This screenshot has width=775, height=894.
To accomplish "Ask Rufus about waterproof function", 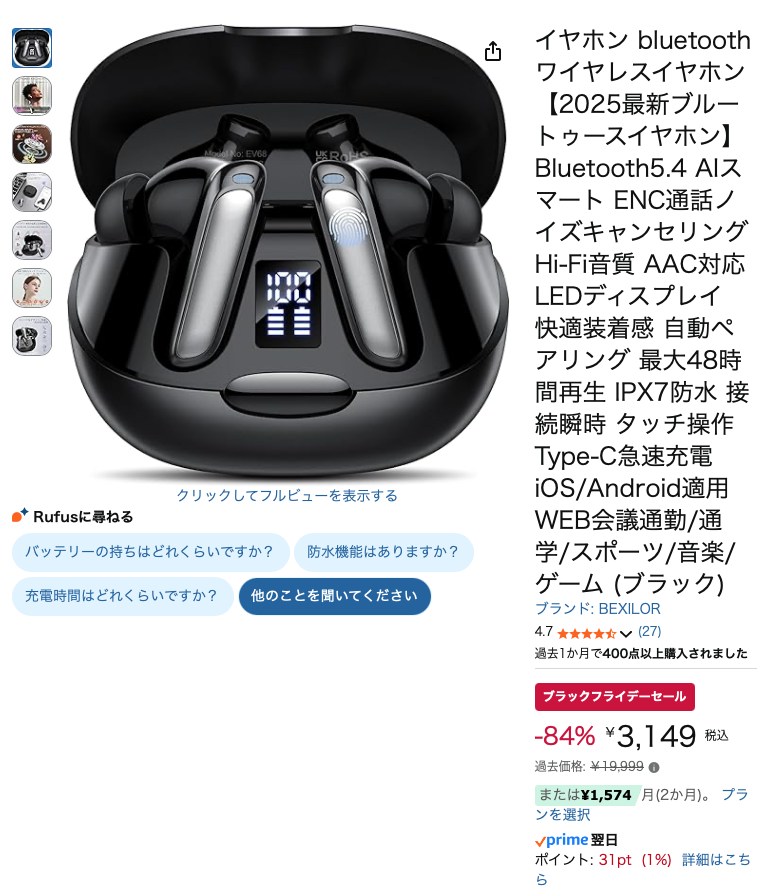I will click(384, 552).
